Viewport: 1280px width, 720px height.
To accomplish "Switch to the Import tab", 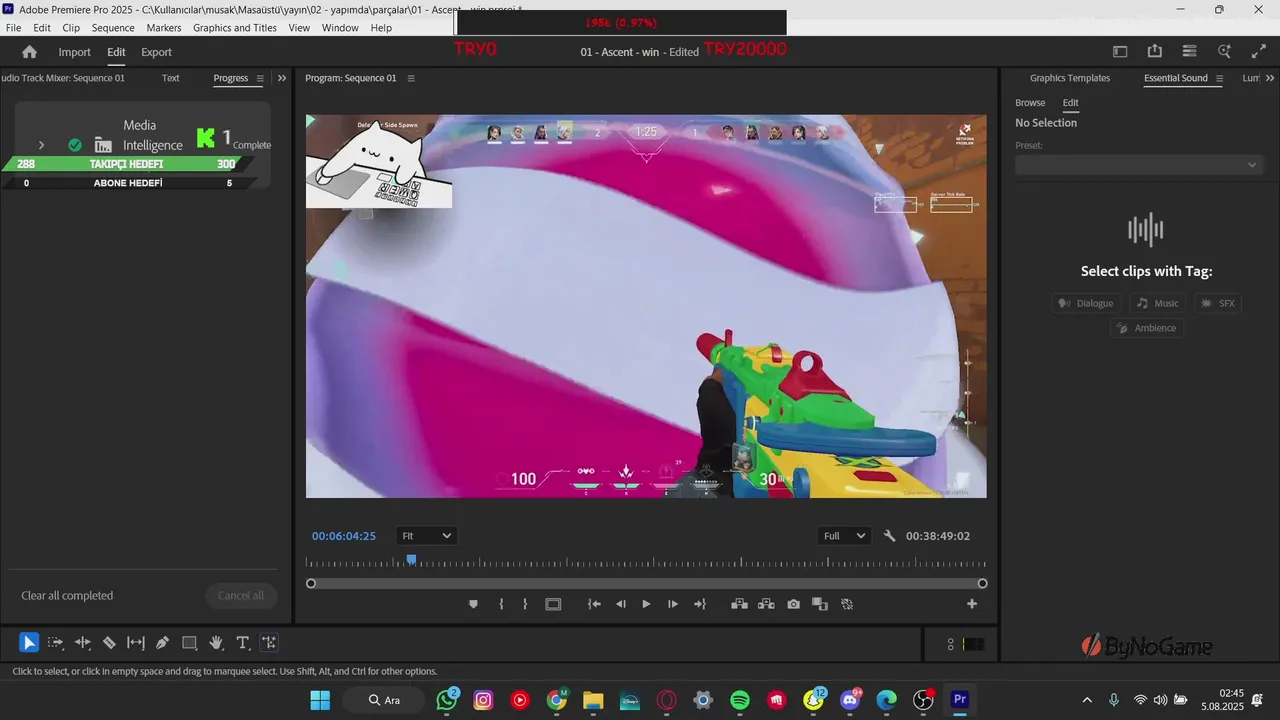I will [74, 52].
